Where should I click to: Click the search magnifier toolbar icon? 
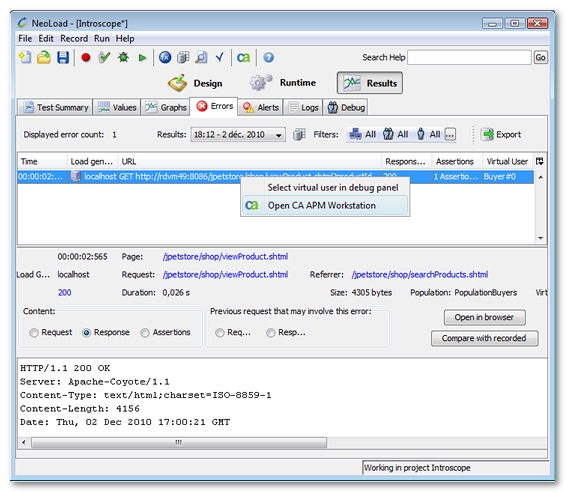pyautogui.click(x=201, y=57)
